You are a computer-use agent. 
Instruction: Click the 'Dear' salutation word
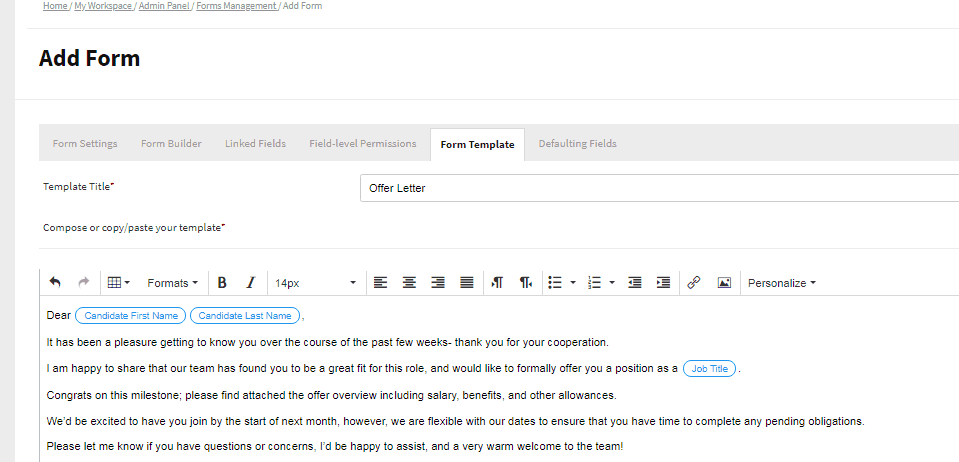[59, 316]
